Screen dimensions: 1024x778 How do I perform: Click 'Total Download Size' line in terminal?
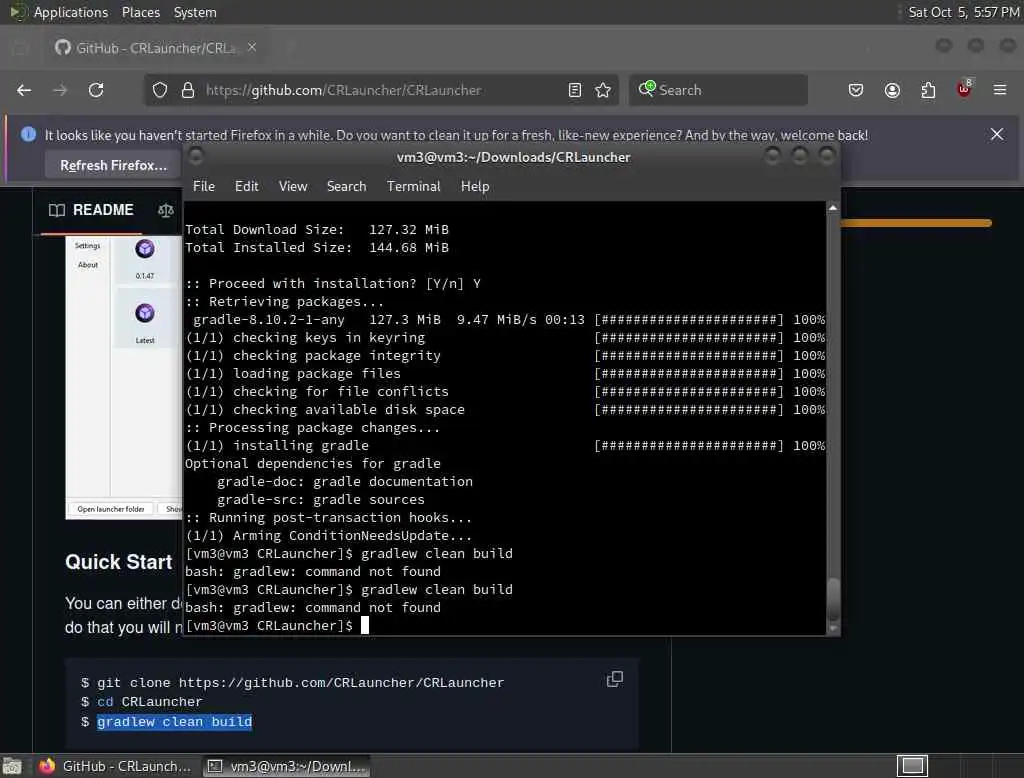pos(317,229)
